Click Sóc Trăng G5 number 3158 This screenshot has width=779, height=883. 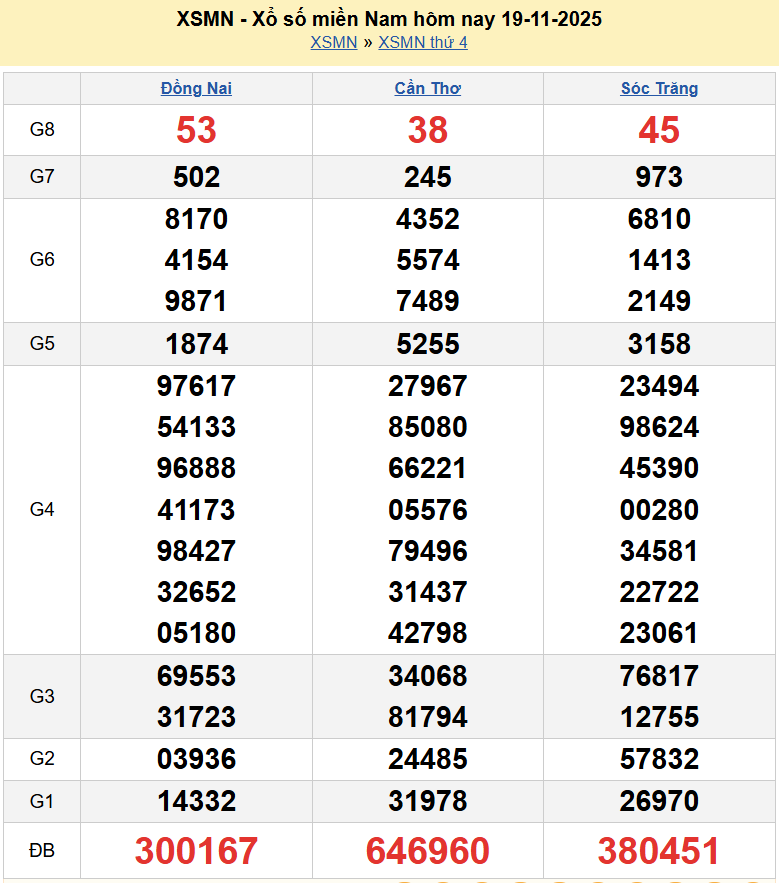tap(659, 344)
